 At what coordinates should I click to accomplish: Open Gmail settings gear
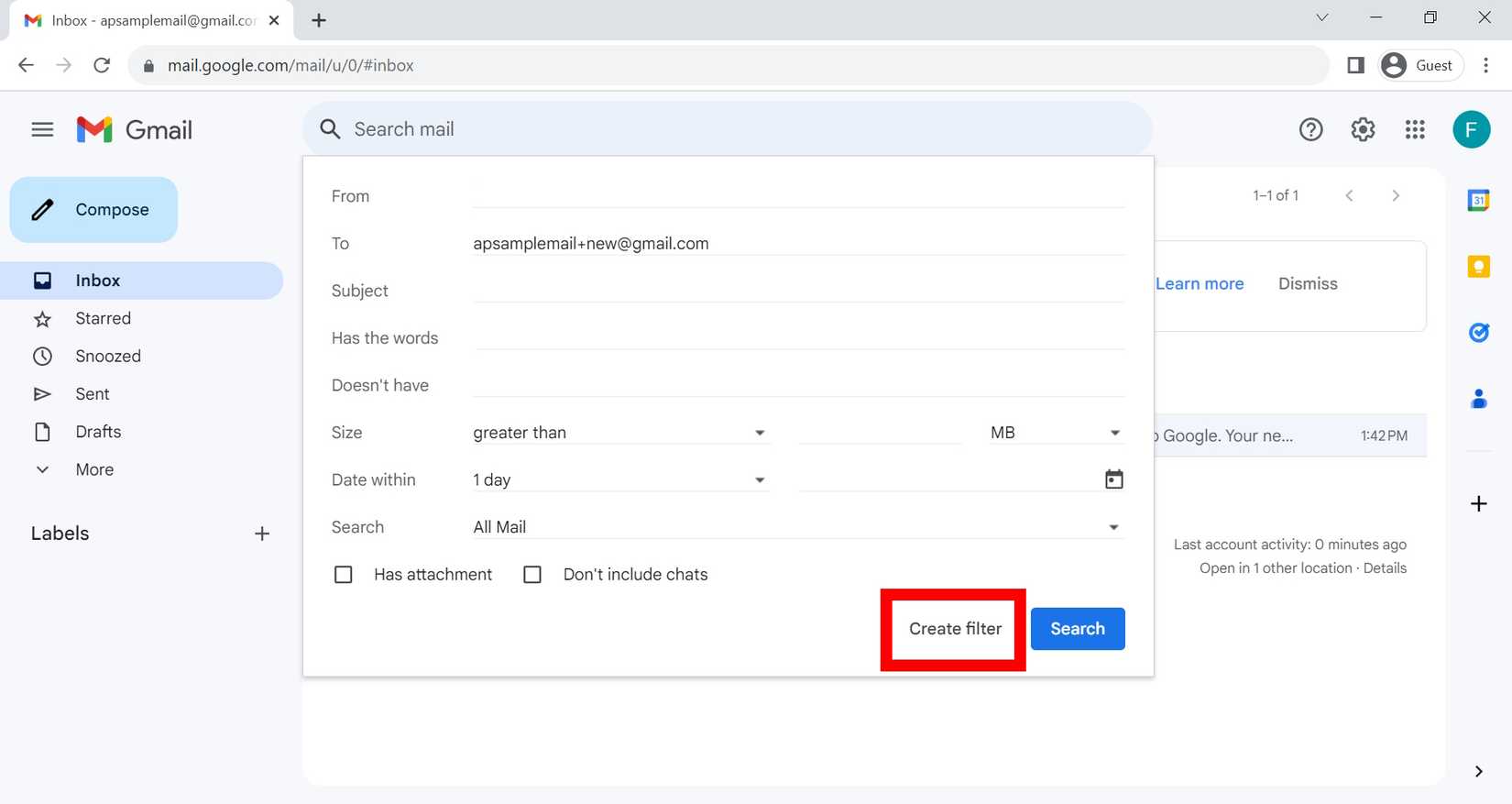point(1363,130)
